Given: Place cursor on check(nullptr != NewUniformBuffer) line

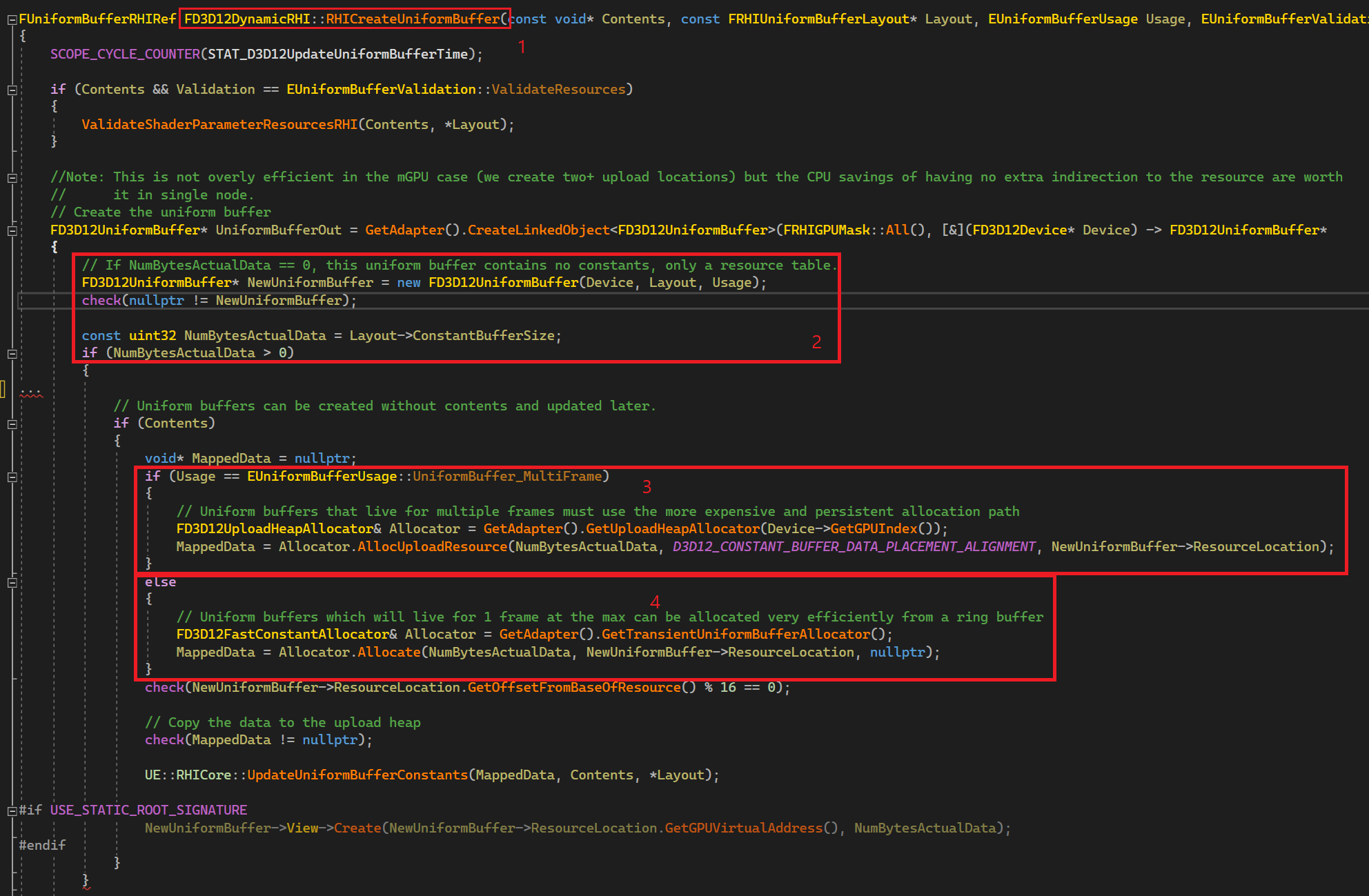Looking at the screenshot, I should pyautogui.click(x=219, y=301).
